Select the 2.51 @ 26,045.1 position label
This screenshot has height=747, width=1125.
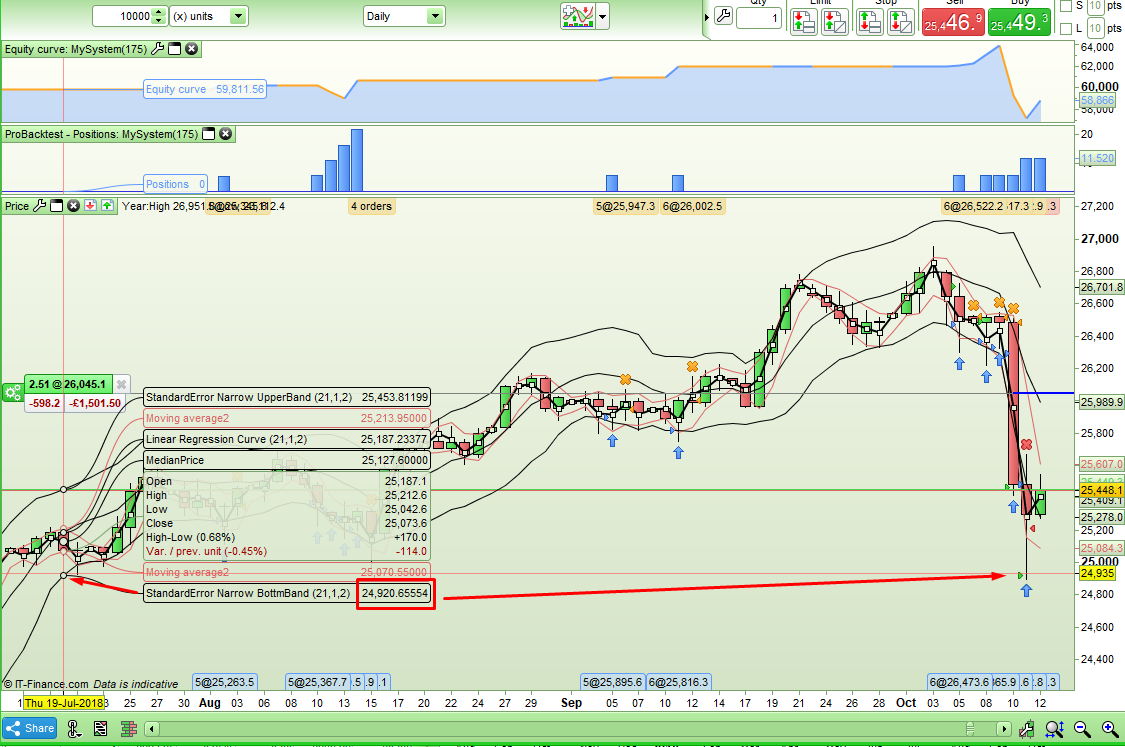click(x=67, y=384)
